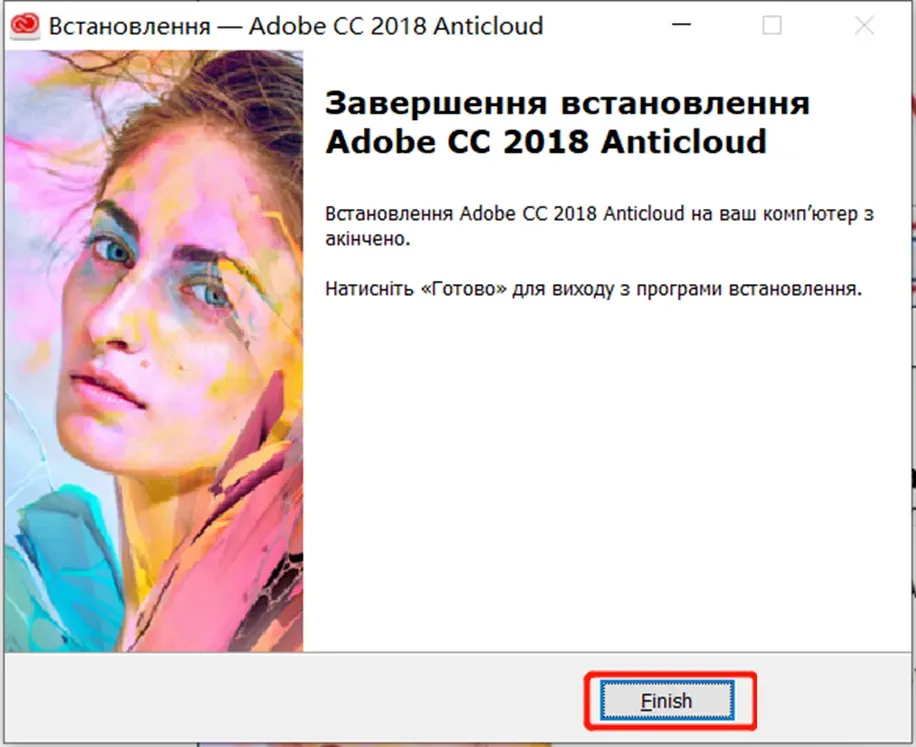This screenshot has width=916, height=747.
Task: Click the painted portrait artwork image
Action: click(153, 350)
